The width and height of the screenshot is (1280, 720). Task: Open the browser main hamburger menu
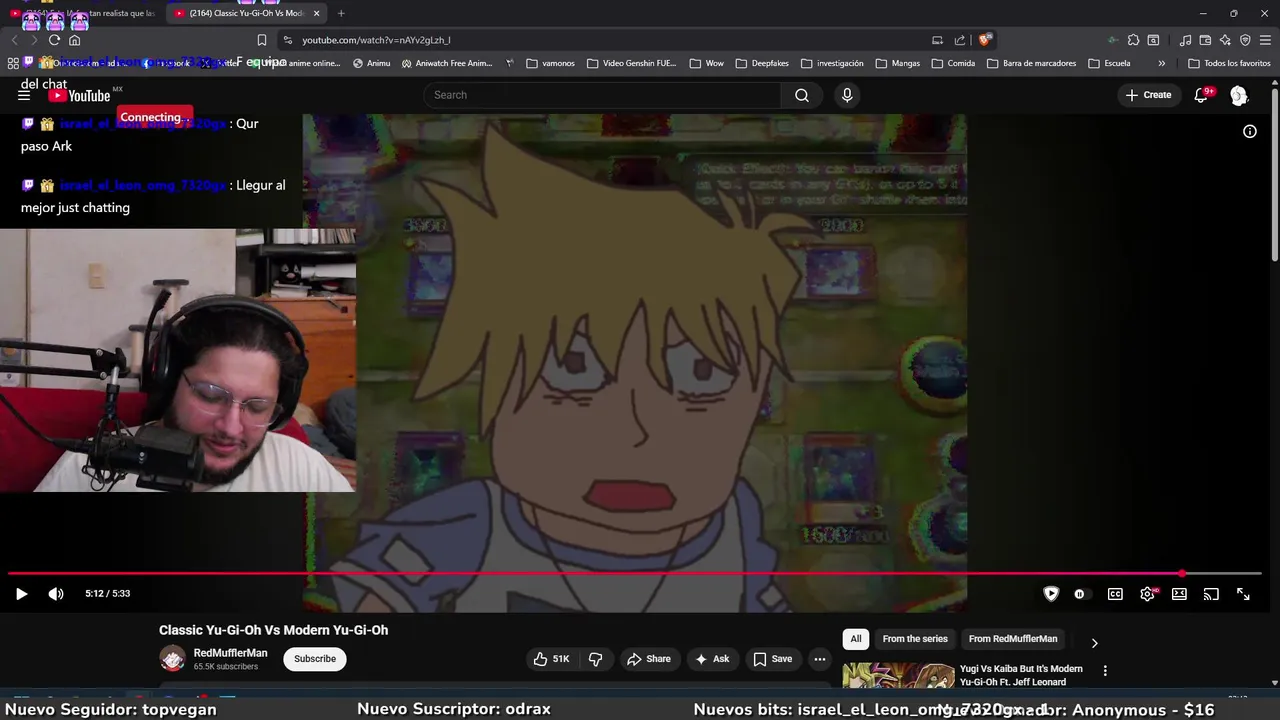coord(1265,40)
